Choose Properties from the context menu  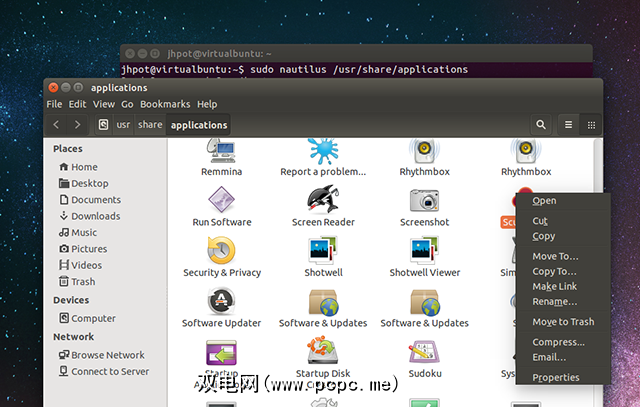pos(555,378)
